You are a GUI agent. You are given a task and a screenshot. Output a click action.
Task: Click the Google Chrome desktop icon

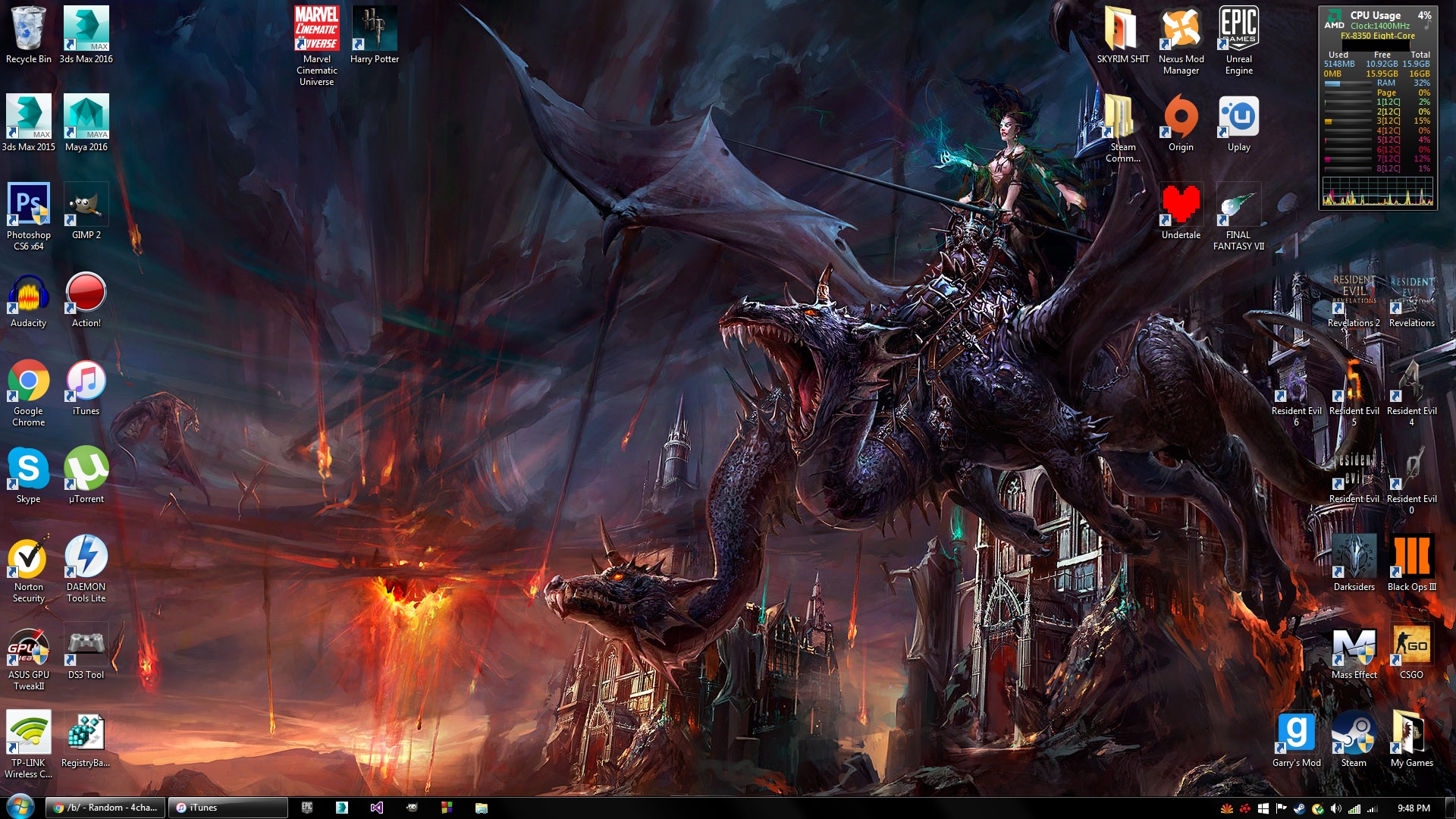pos(29,392)
